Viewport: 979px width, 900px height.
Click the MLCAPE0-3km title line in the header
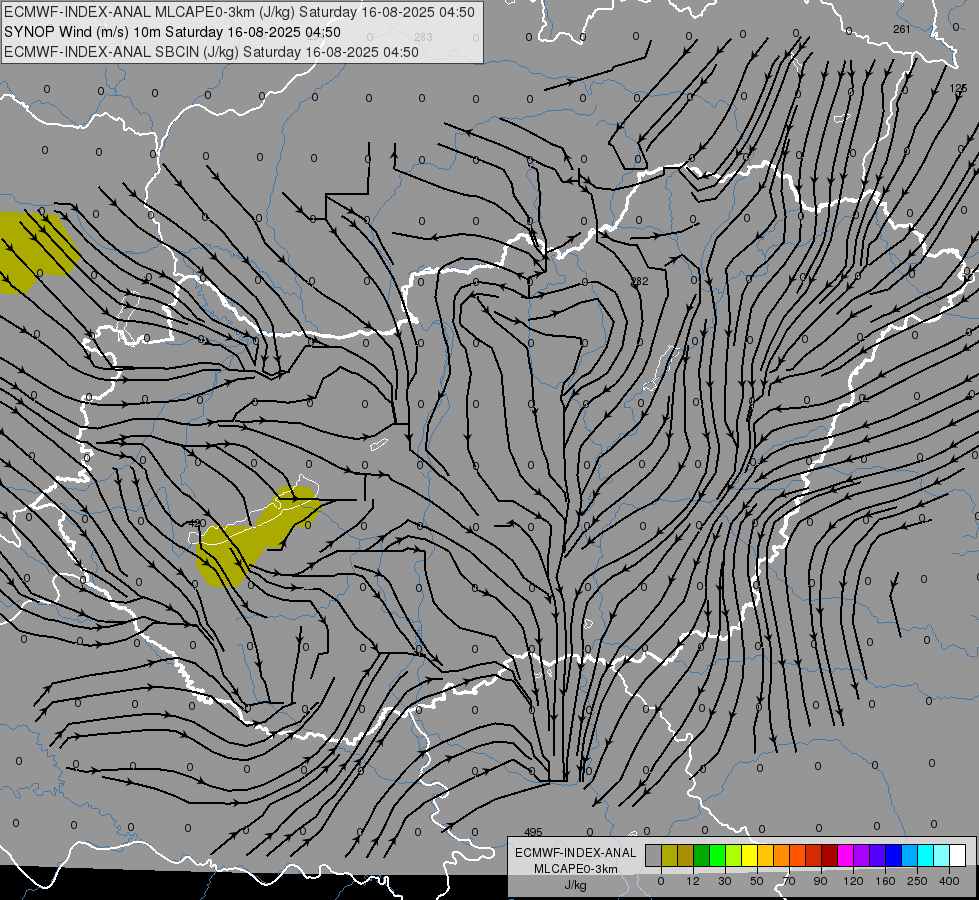tap(239, 12)
